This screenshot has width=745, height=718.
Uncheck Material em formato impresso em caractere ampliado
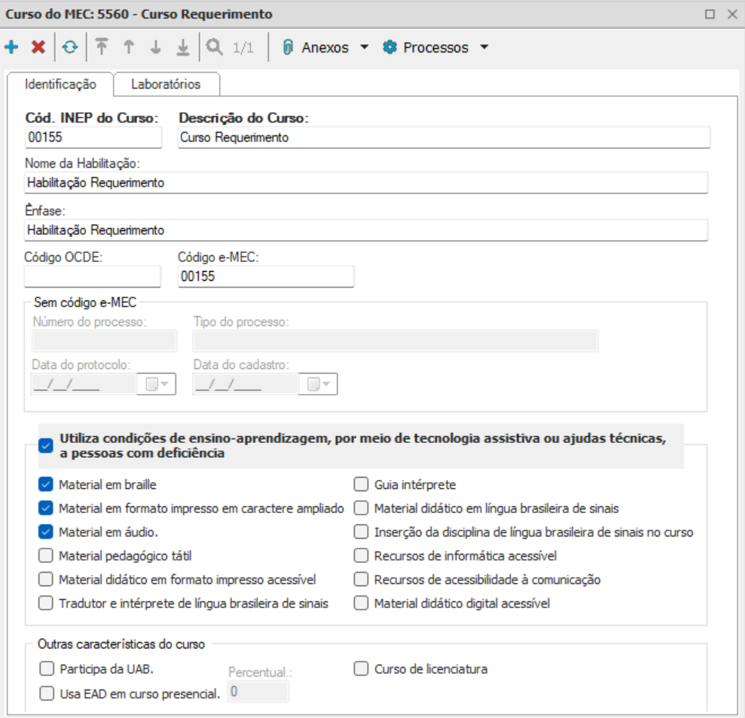(46, 508)
